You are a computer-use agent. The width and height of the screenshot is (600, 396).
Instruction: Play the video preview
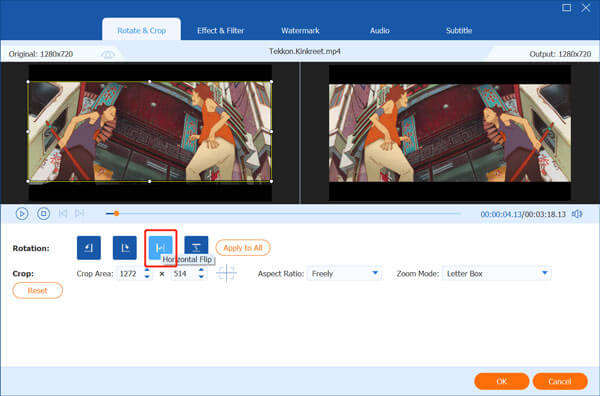[22, 213]
